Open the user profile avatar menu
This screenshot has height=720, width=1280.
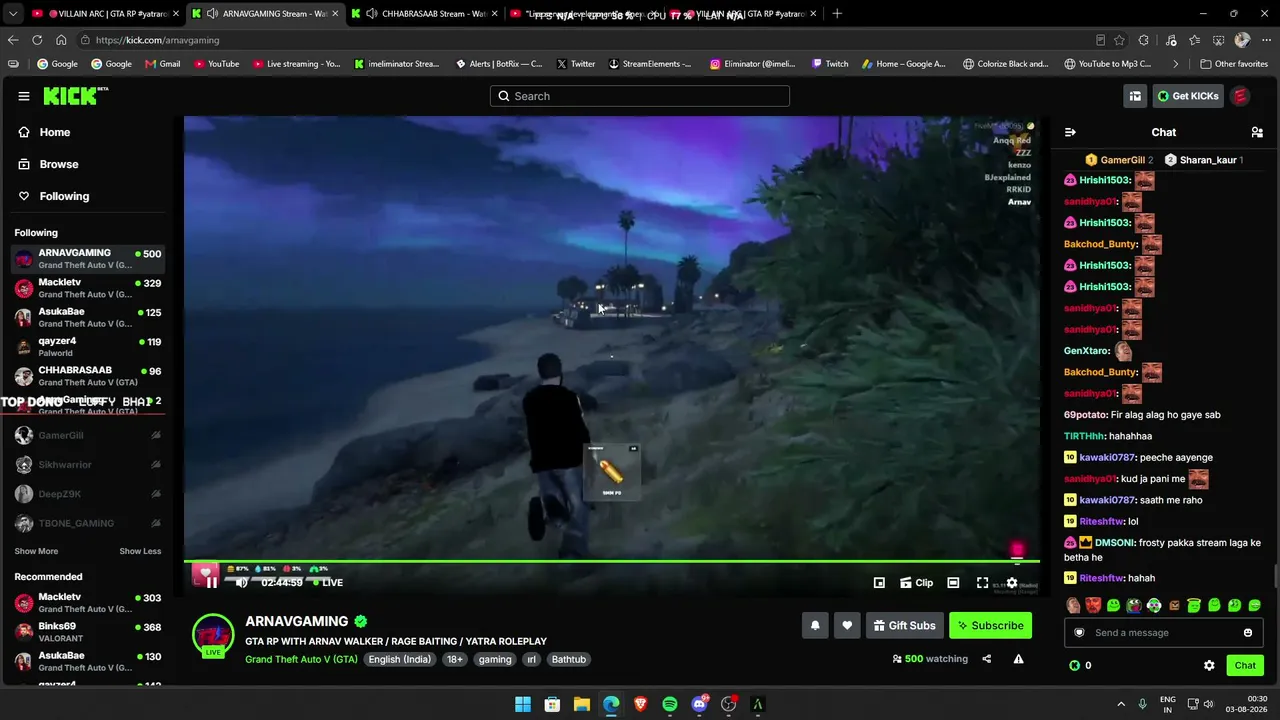click(x=1241, y=96)
